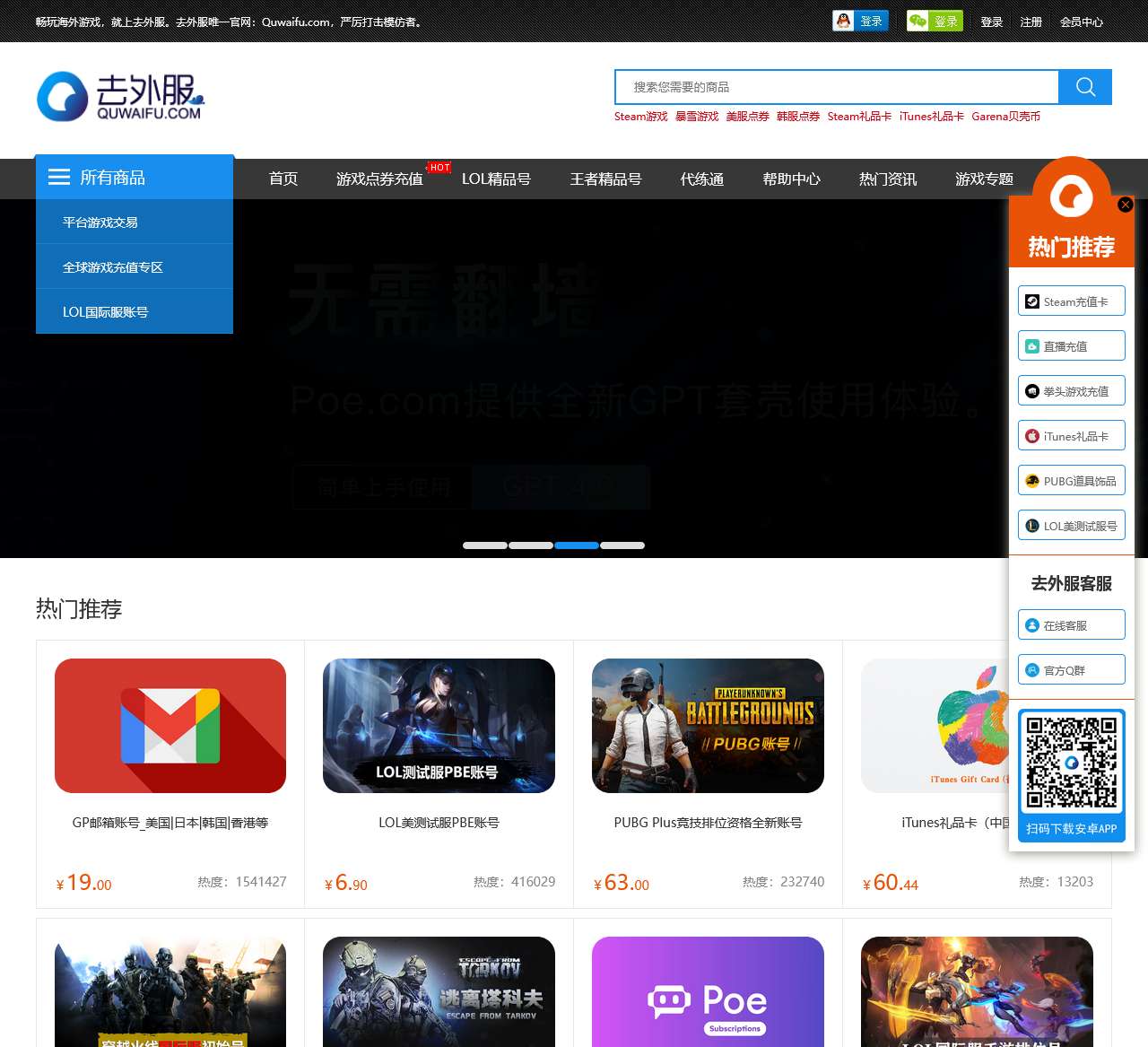Click the 暴雪游戏 hot search link
1148x1047 pixels.
pyautogui.click(x=697, y=117)
